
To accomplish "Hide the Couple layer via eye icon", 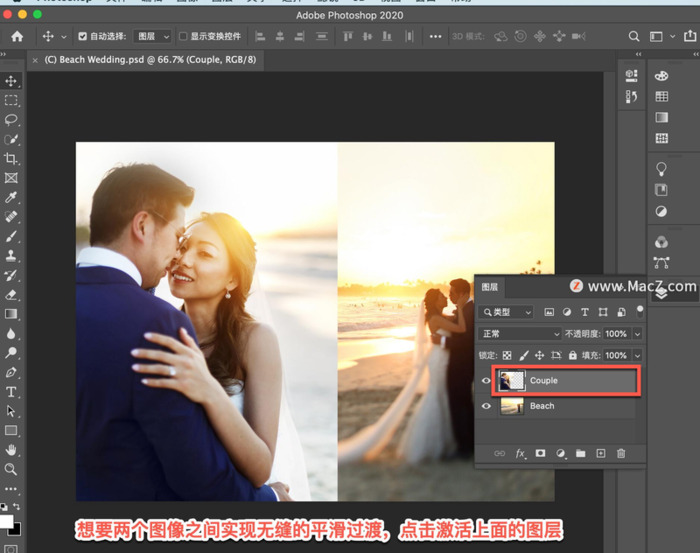I will (487, 381).
